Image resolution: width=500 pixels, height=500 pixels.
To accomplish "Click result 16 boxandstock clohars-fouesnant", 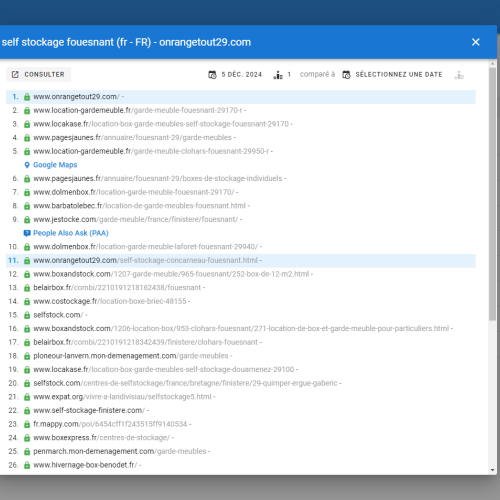I will (241, 329).
